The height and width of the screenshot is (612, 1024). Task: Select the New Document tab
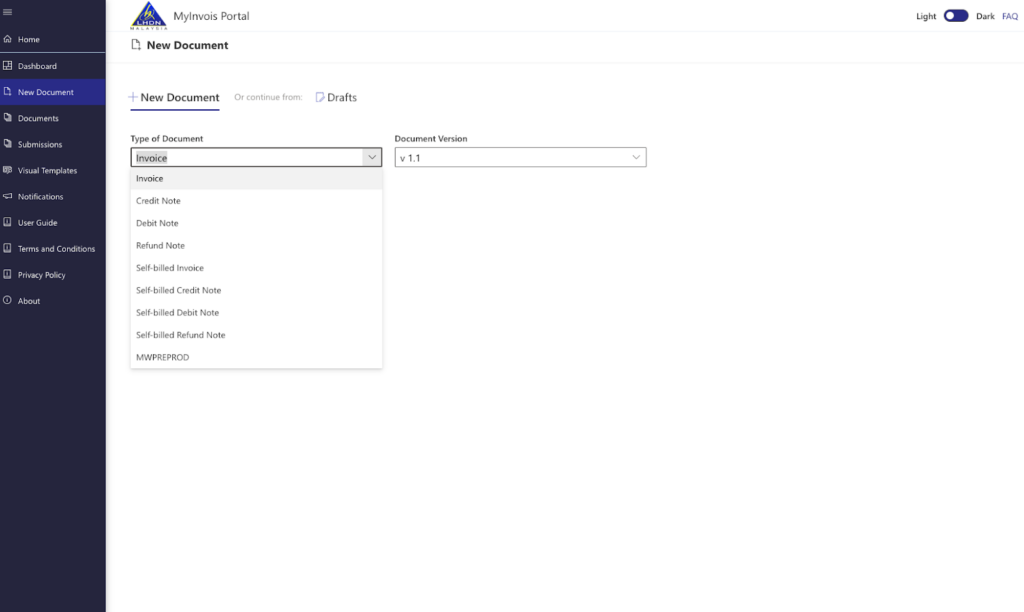pyautogui.click(x=174, y=98)
